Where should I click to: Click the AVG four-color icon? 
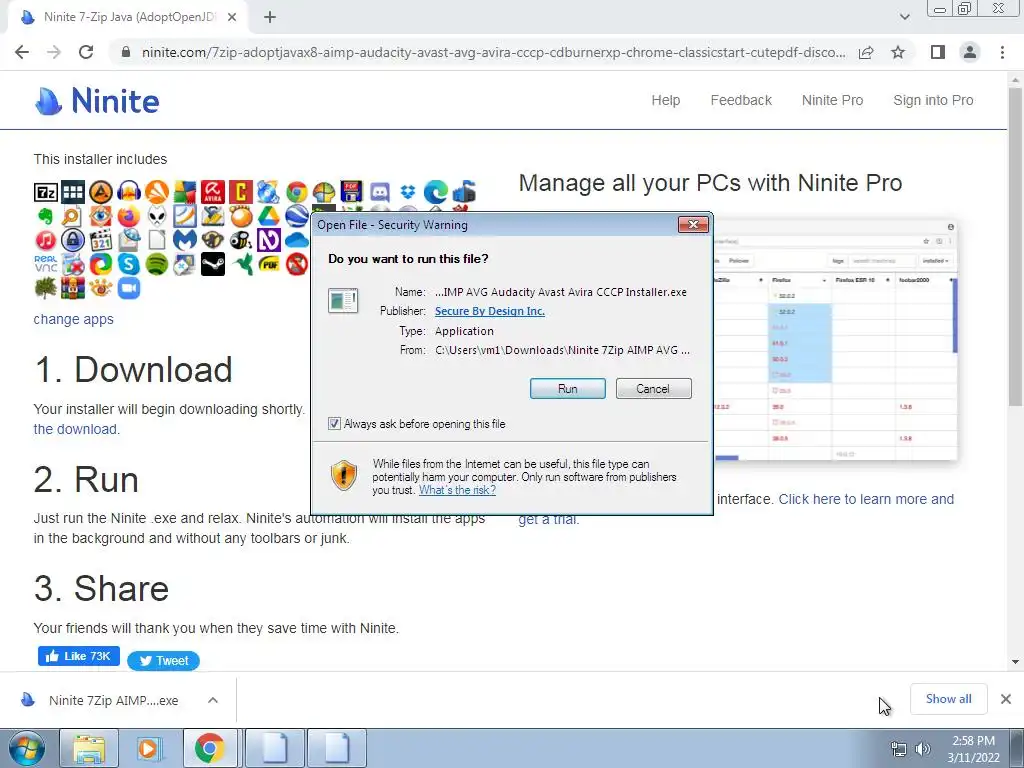(x=185, y=192)
